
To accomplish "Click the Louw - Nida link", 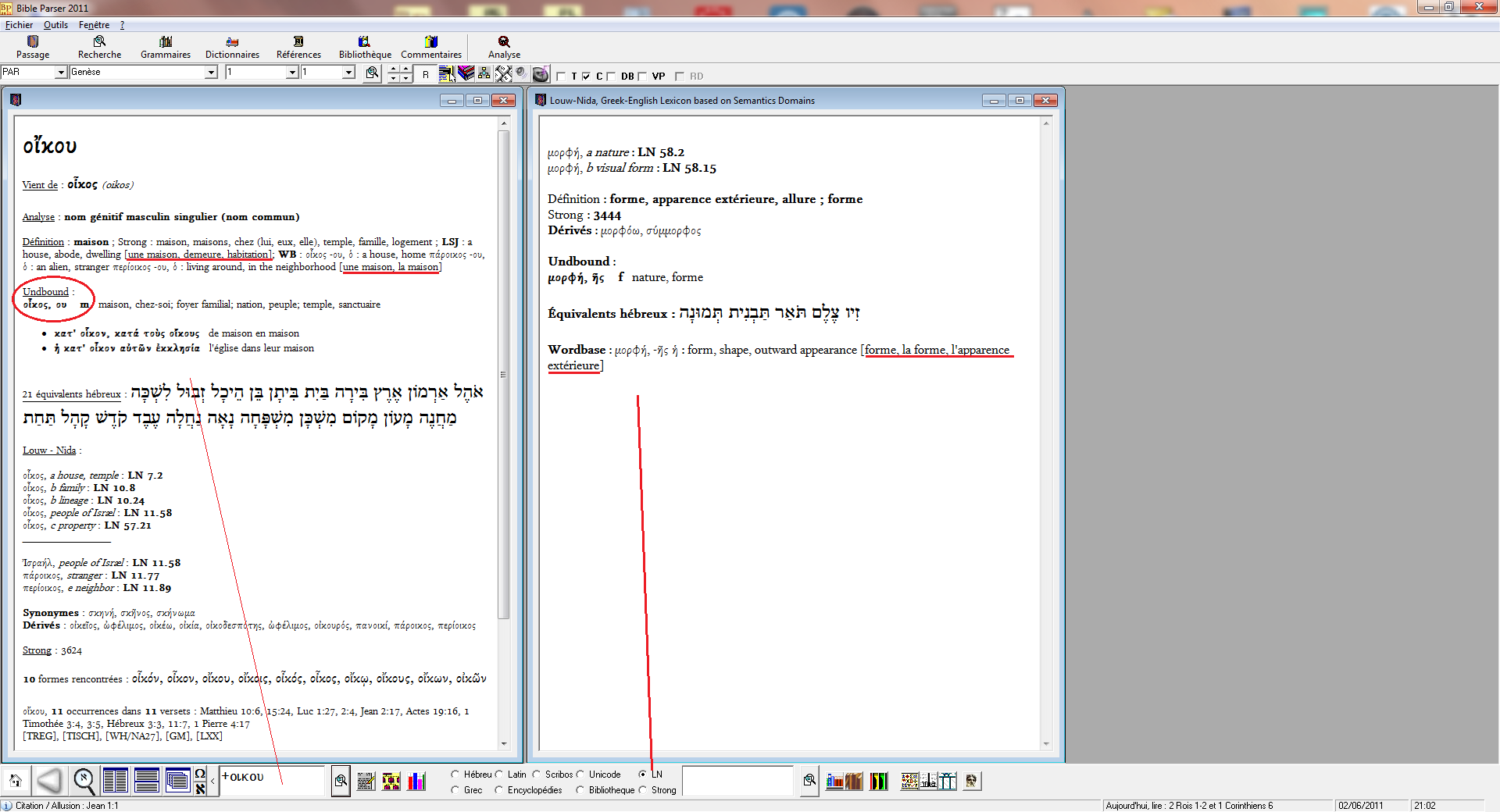I will point(49,451).
